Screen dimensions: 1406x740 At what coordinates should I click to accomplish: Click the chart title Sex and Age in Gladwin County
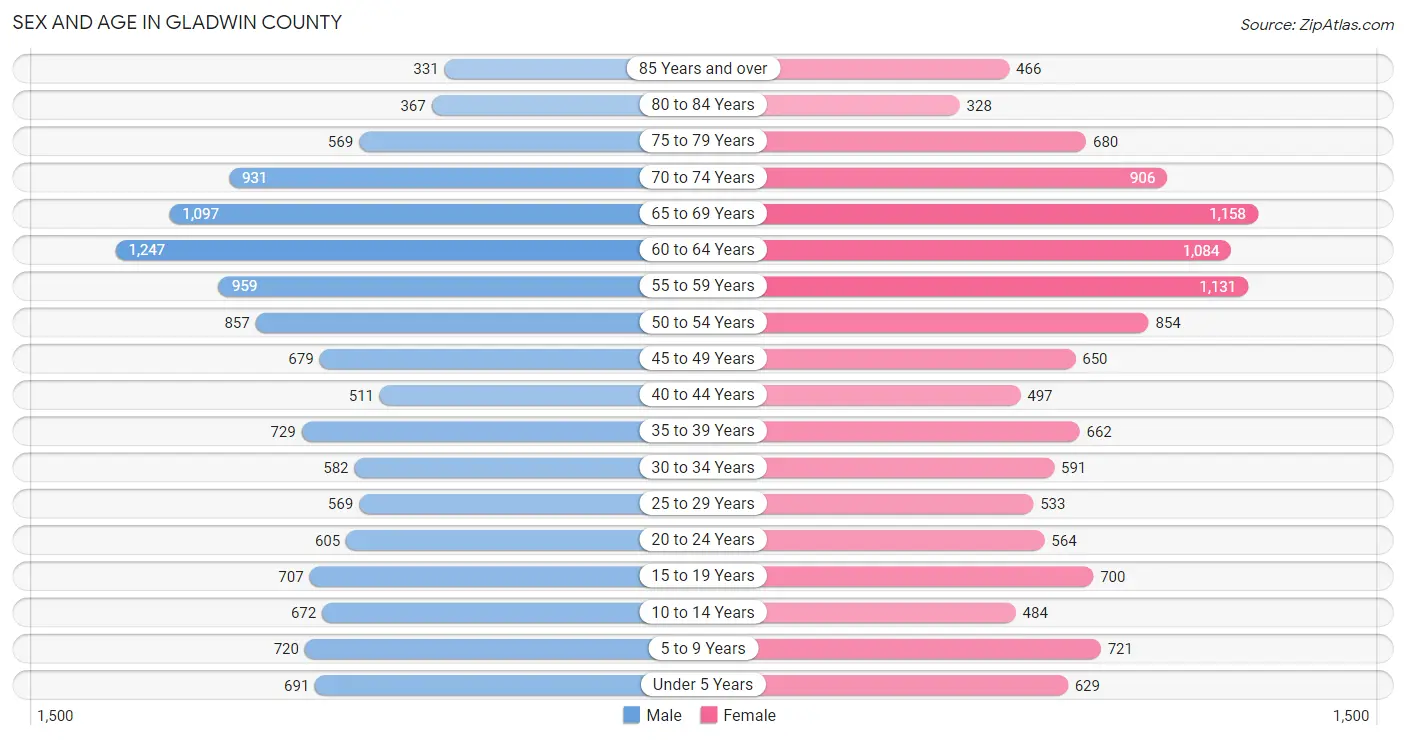click(177, 22)
